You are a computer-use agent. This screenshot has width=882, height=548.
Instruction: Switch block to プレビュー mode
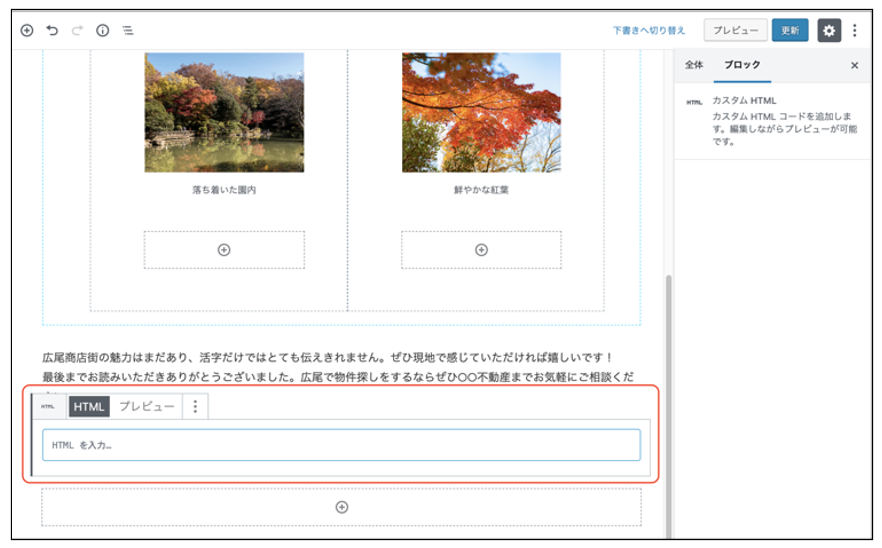[147, 406]
